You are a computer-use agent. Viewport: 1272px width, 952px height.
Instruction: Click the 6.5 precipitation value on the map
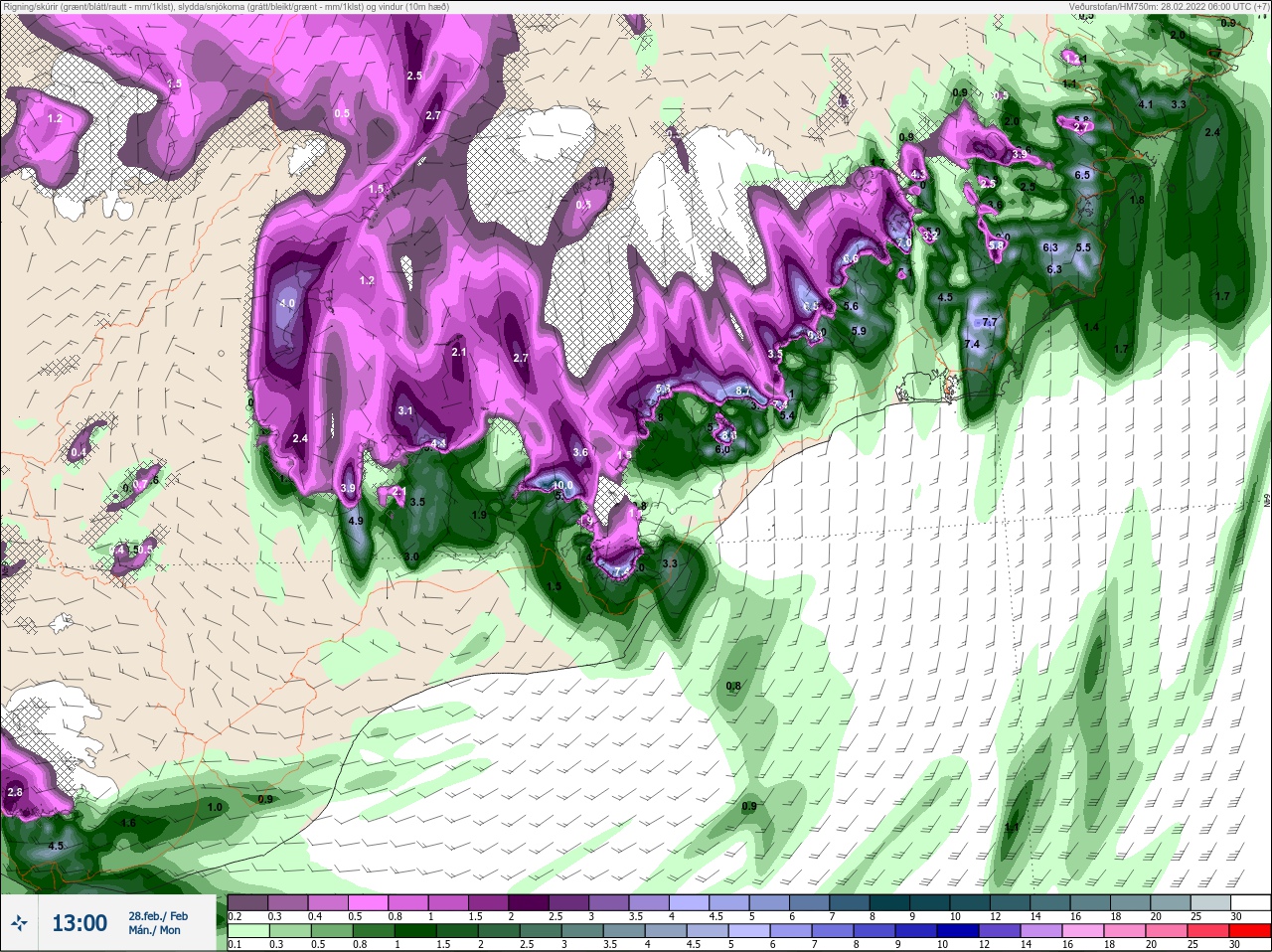click(x=1082, y=175)
